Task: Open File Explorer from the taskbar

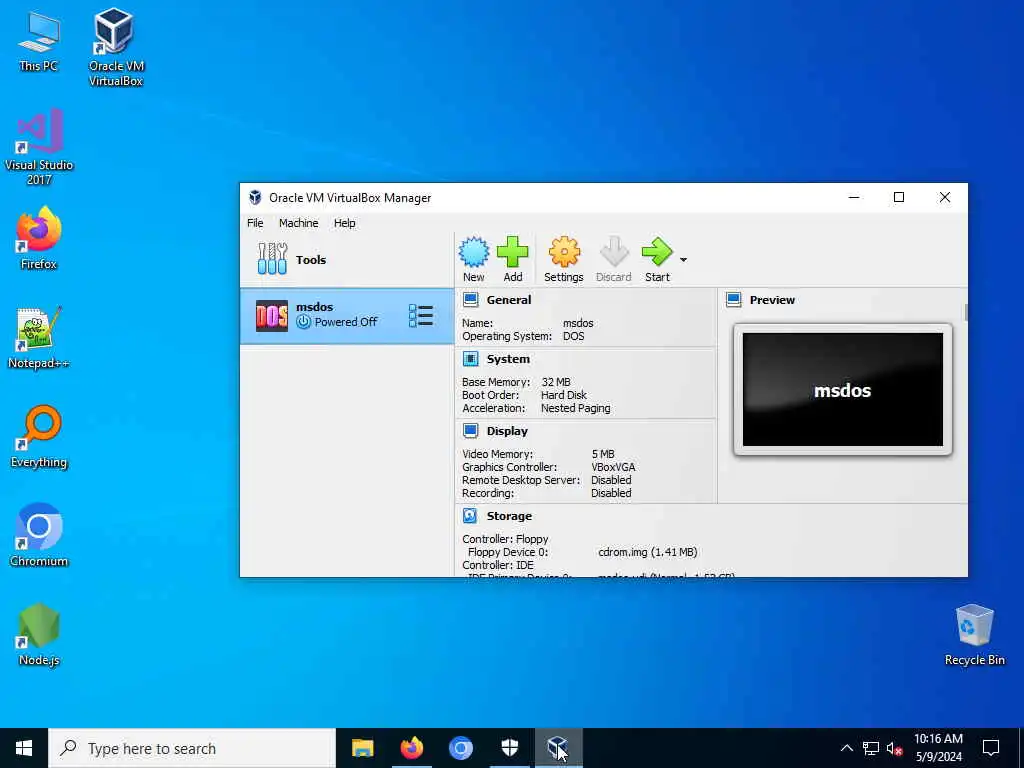Action: (362, 748)
